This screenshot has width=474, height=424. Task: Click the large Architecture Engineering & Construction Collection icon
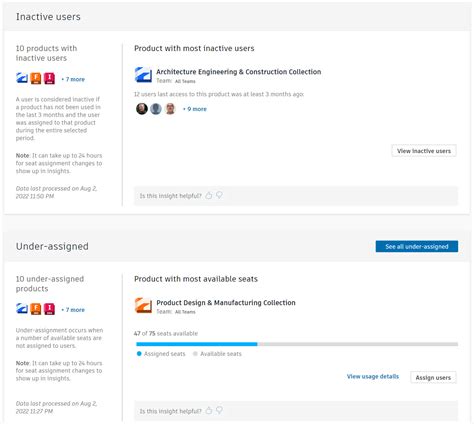coord(143,75)
